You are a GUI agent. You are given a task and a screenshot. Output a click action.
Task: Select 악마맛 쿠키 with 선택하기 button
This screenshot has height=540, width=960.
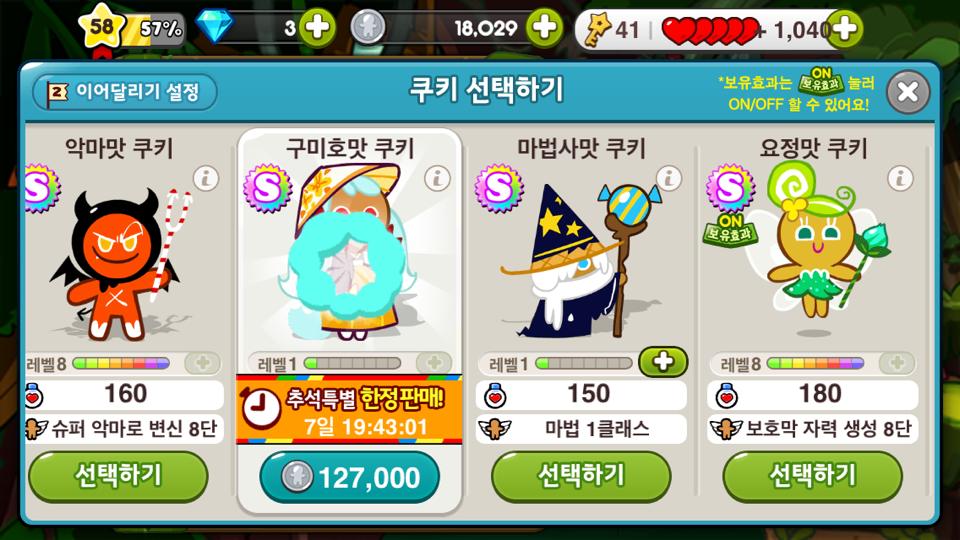(x=118, y=476)
